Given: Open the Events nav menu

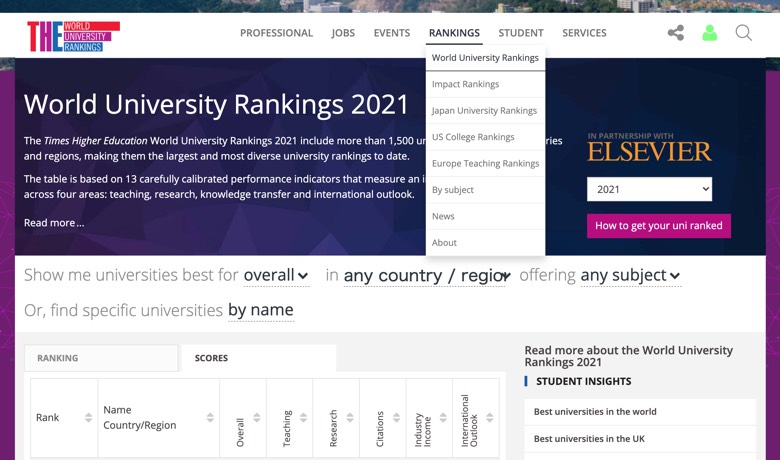Looking at the screenshot, I should point(392,33).
